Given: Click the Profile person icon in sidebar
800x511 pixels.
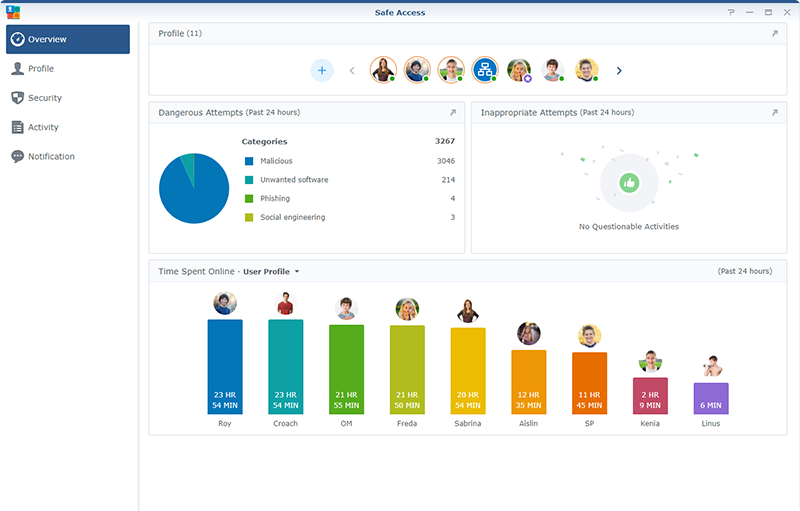Looking at the screenshot, I should (17, 68).
